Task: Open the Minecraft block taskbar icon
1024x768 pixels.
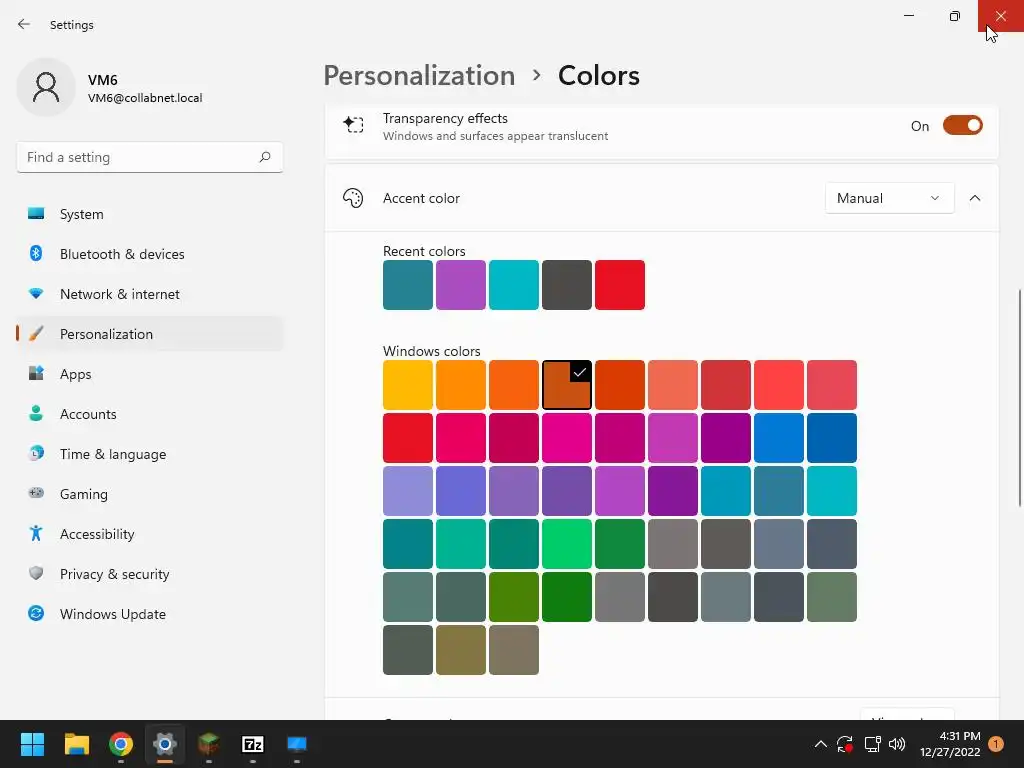Action: click(208, 744)
